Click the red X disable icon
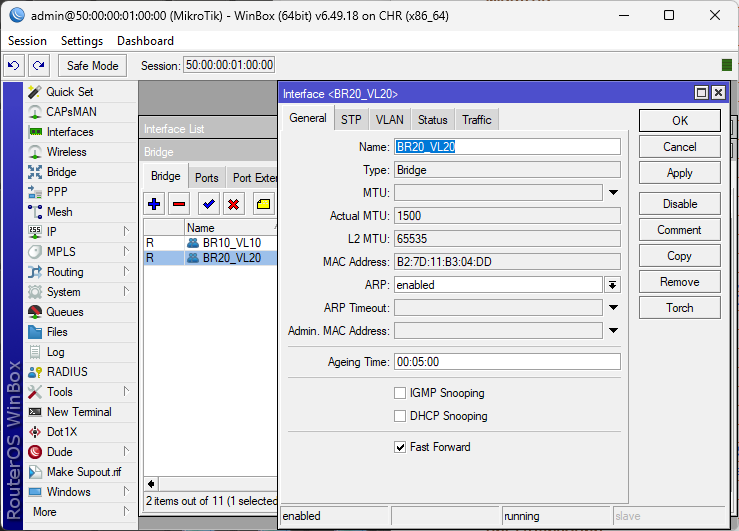Viewport: 739px width, 531px height. click(234, 204)
